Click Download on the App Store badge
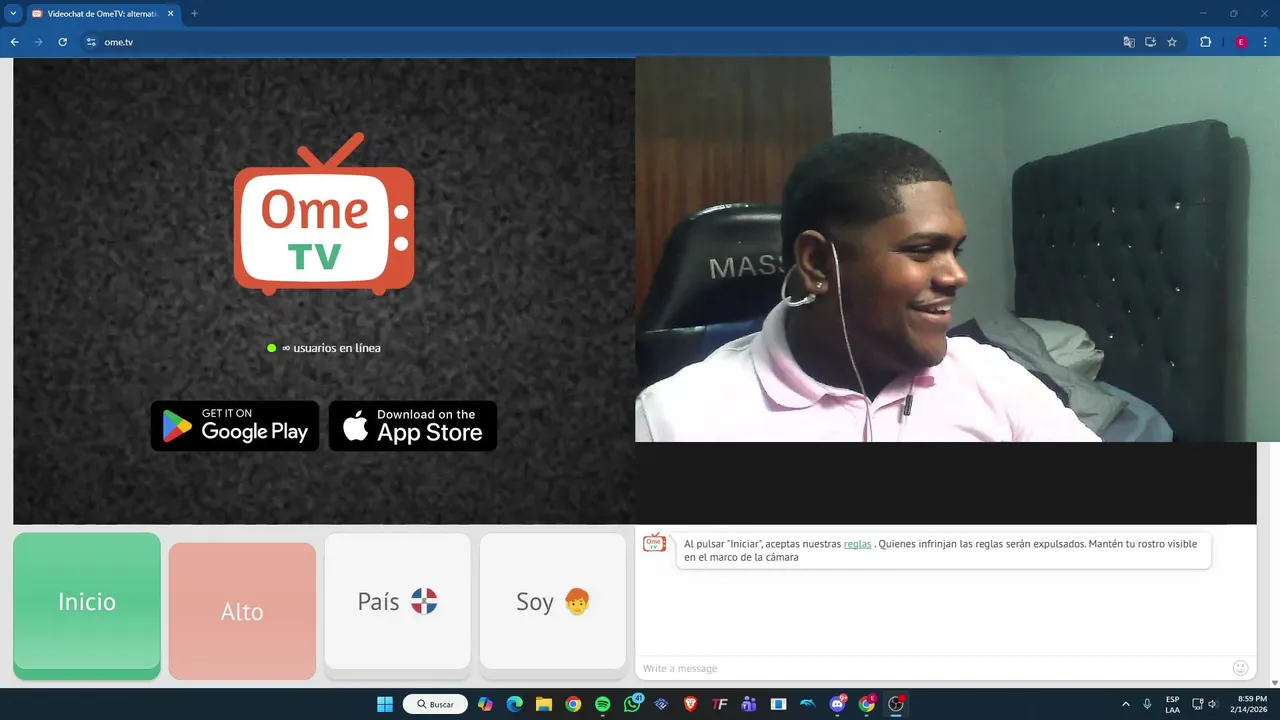 point(413,426)
